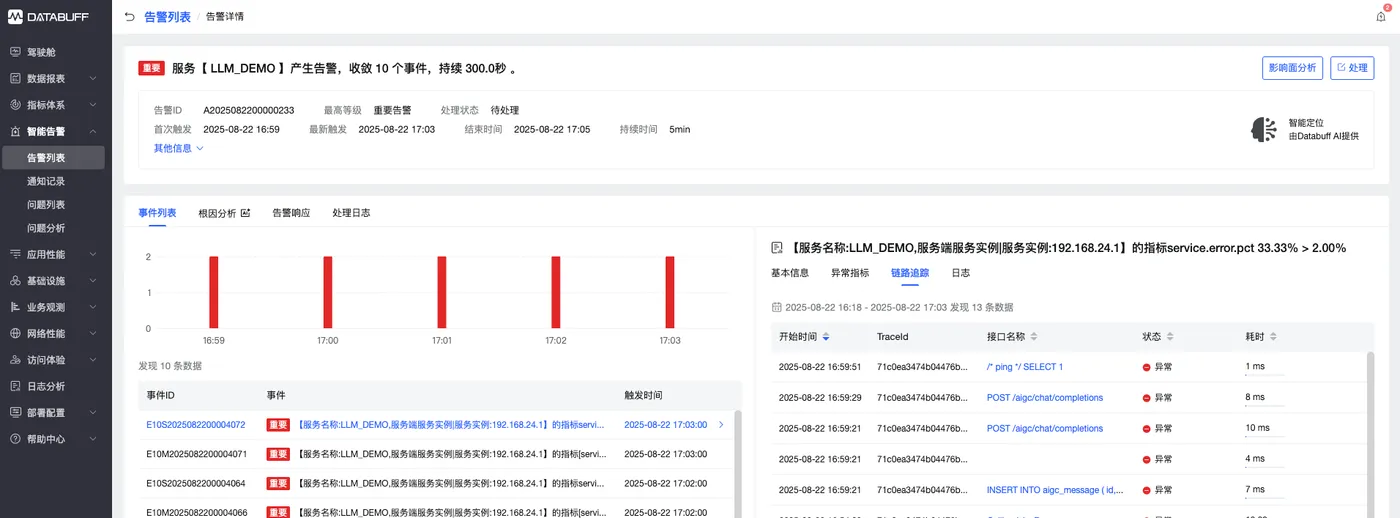Click 影响面分析 button
The height and width of the screenshot is (518, 1400).
(x=1292, y=68)
